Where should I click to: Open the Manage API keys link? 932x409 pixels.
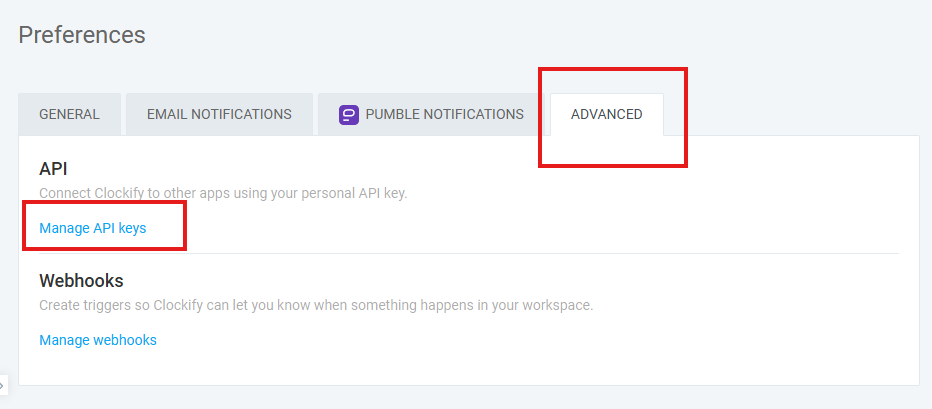(x=93, y=228)
